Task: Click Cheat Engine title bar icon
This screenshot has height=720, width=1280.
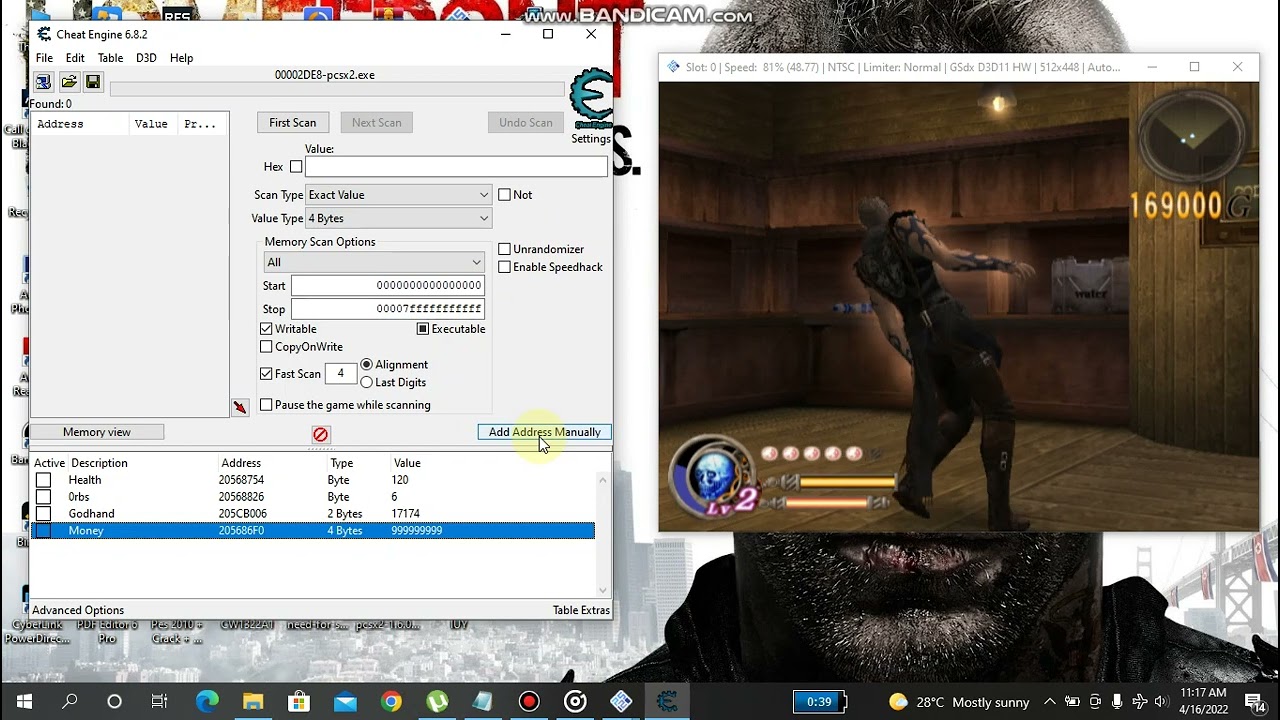Action: 44,34
